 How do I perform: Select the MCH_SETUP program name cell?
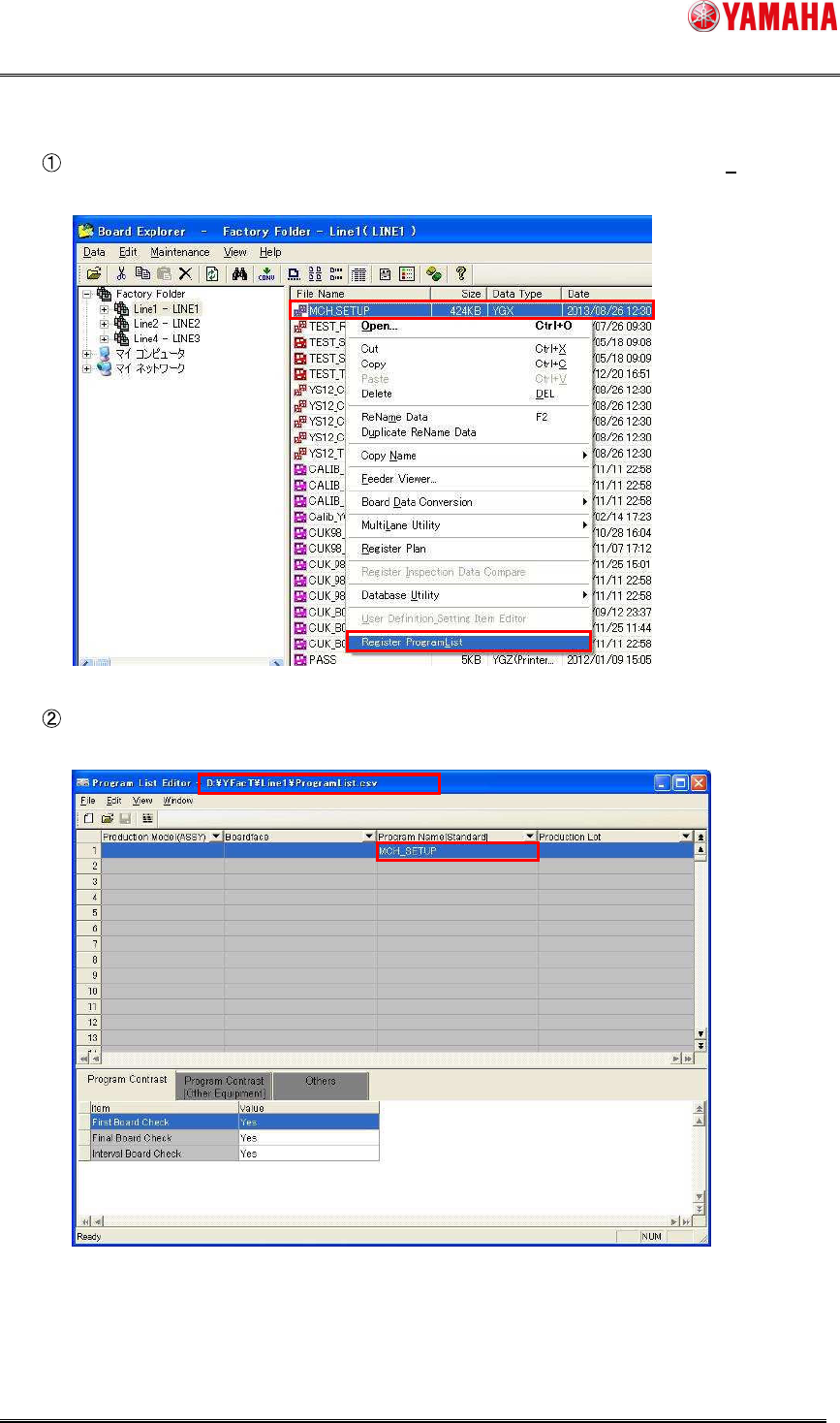point(457,851)
